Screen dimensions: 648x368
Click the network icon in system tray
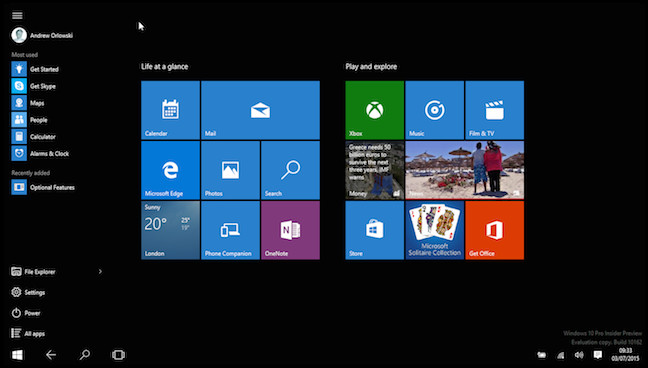[560, 355]
